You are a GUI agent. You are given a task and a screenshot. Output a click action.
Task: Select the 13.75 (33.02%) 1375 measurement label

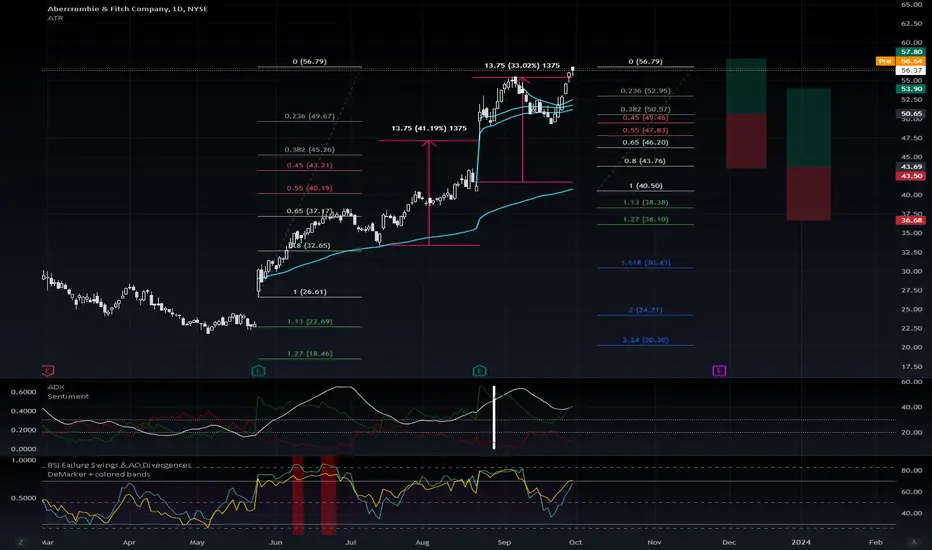(522, 66)
